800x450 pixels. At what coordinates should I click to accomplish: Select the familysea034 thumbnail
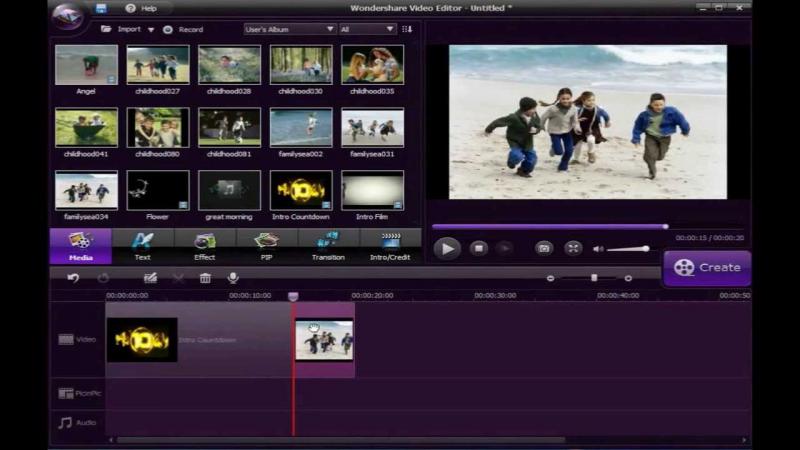pyautogui.click(x=86, y=190)
